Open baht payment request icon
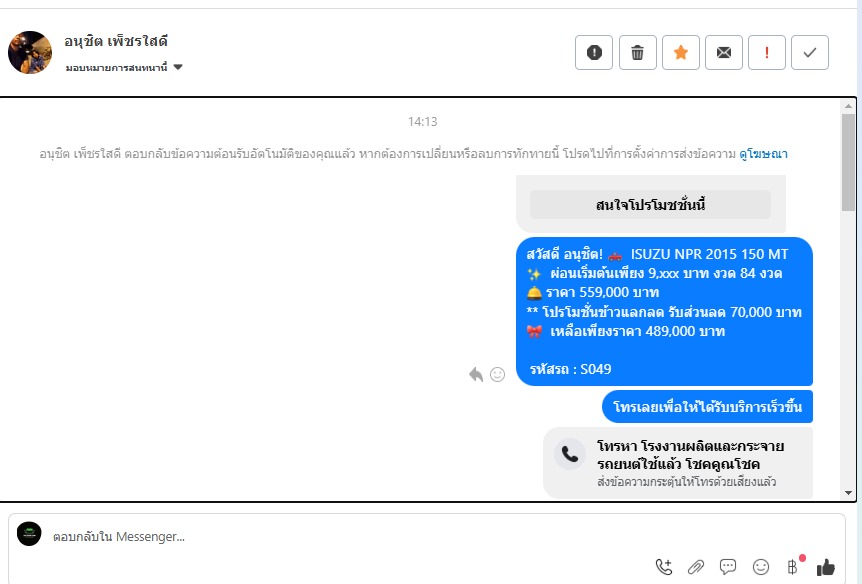Screen dimensions: 862x584 pos(793,566)
